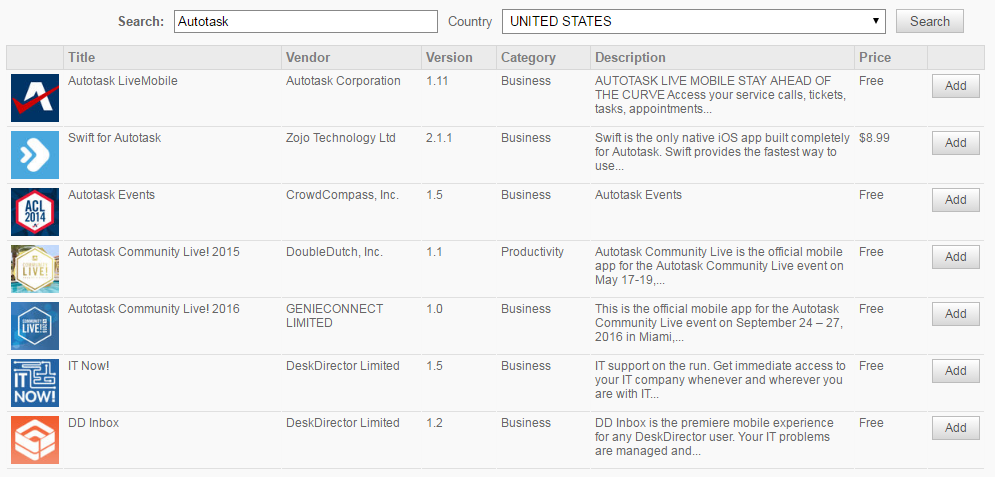Click the Autotask Community Live! 2015 icon
995x477 pixels.
click(x=35, y=269)
